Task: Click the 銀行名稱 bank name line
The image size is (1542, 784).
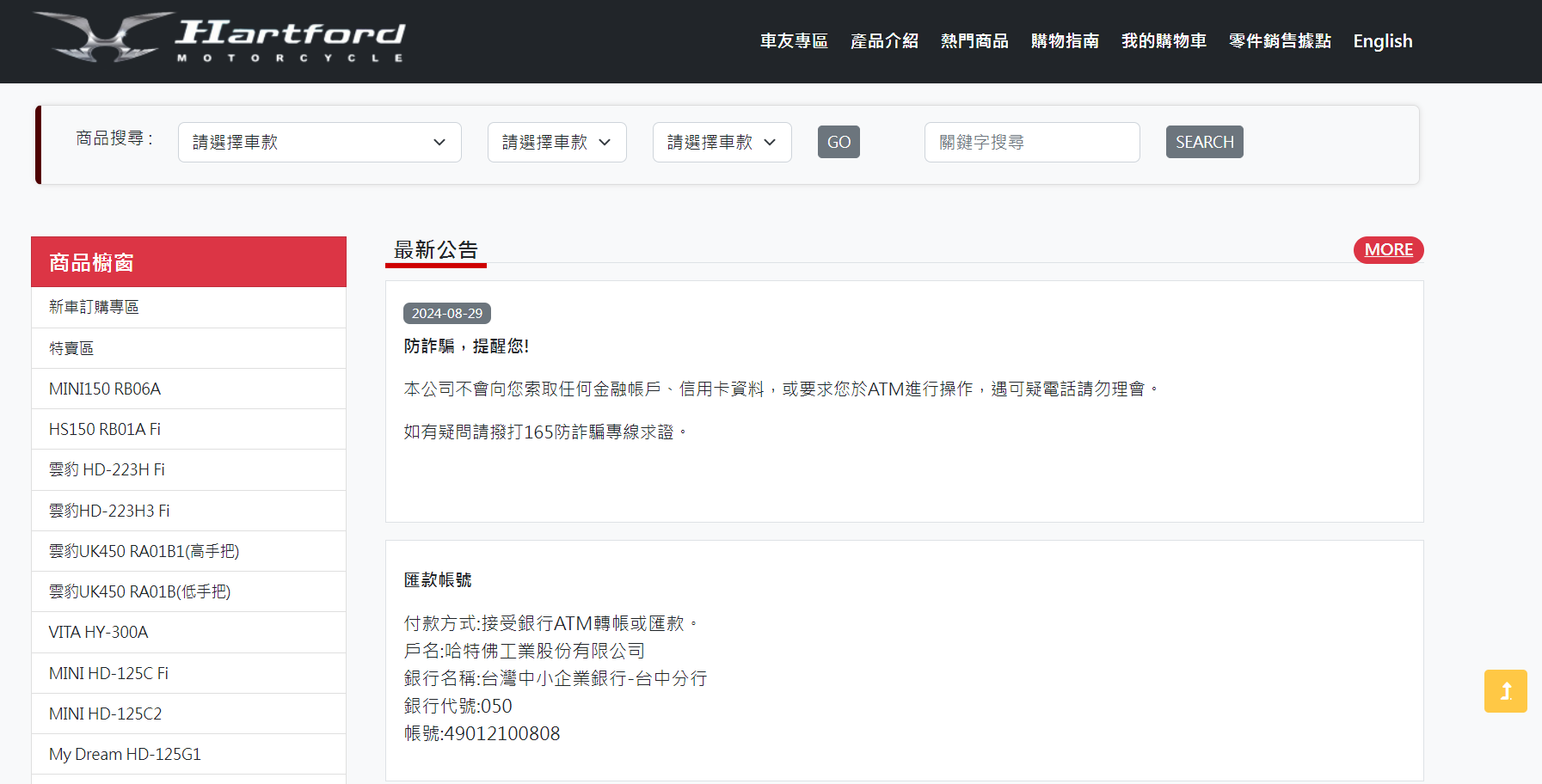Action: [556, 678]
